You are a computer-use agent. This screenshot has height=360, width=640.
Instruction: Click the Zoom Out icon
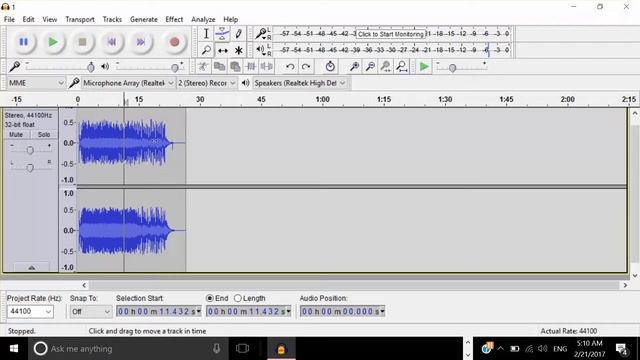pos(370,66)
